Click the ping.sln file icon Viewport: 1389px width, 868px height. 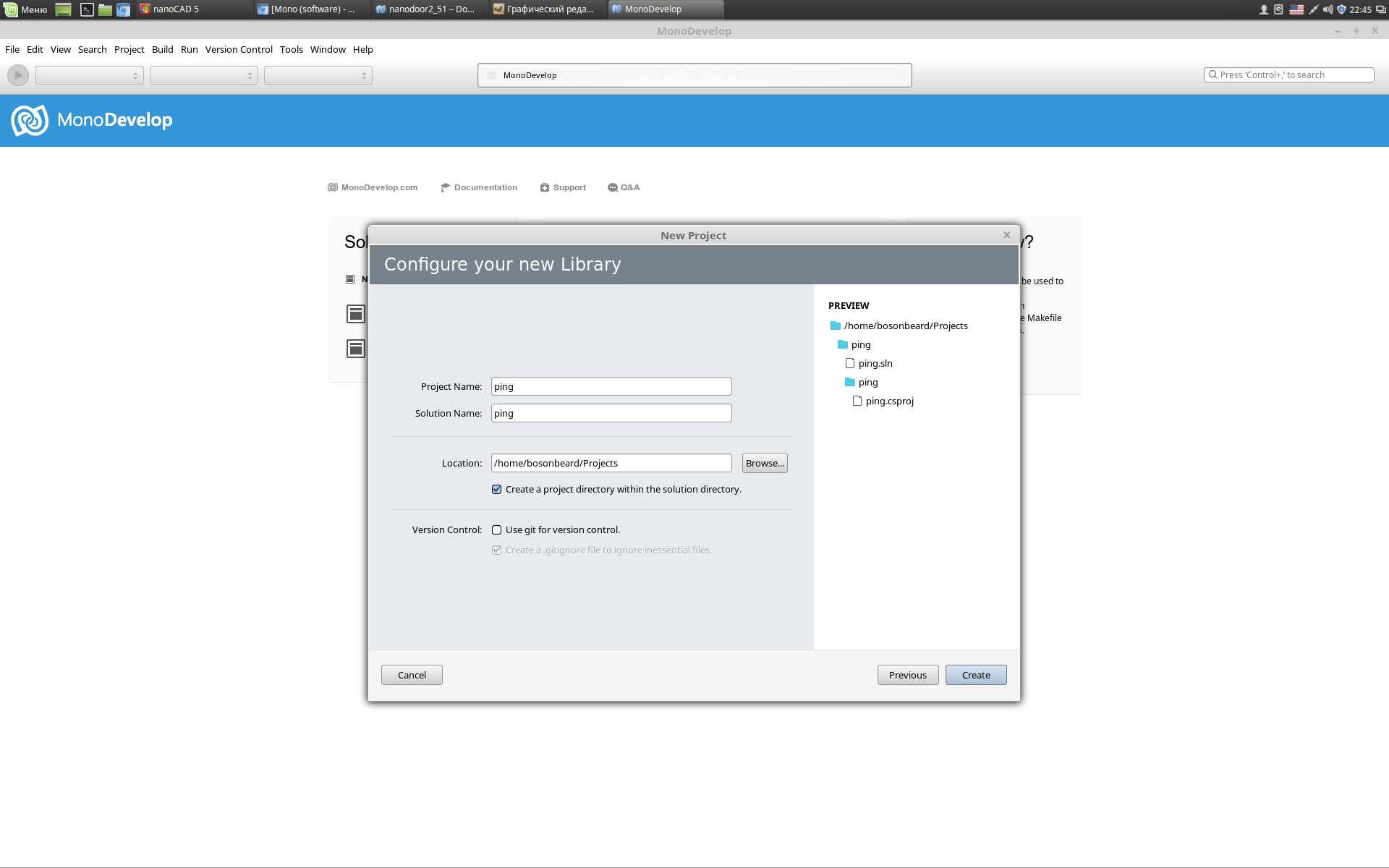(850, 363)
